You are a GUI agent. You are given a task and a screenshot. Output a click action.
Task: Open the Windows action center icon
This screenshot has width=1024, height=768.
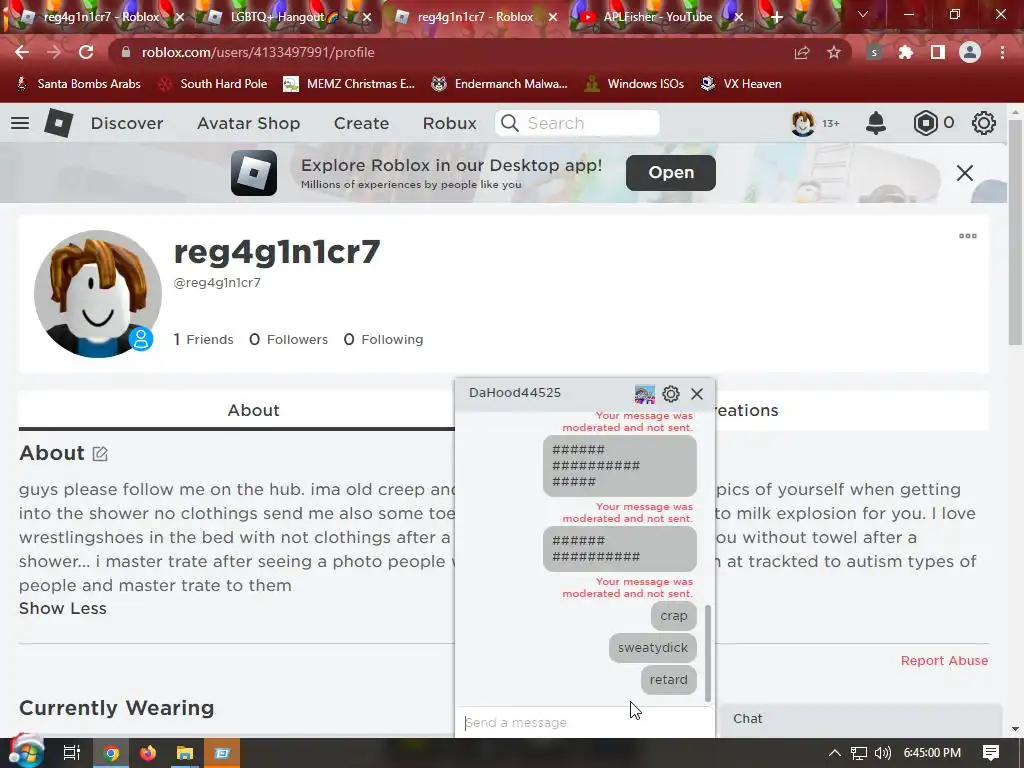click(991, 753)
